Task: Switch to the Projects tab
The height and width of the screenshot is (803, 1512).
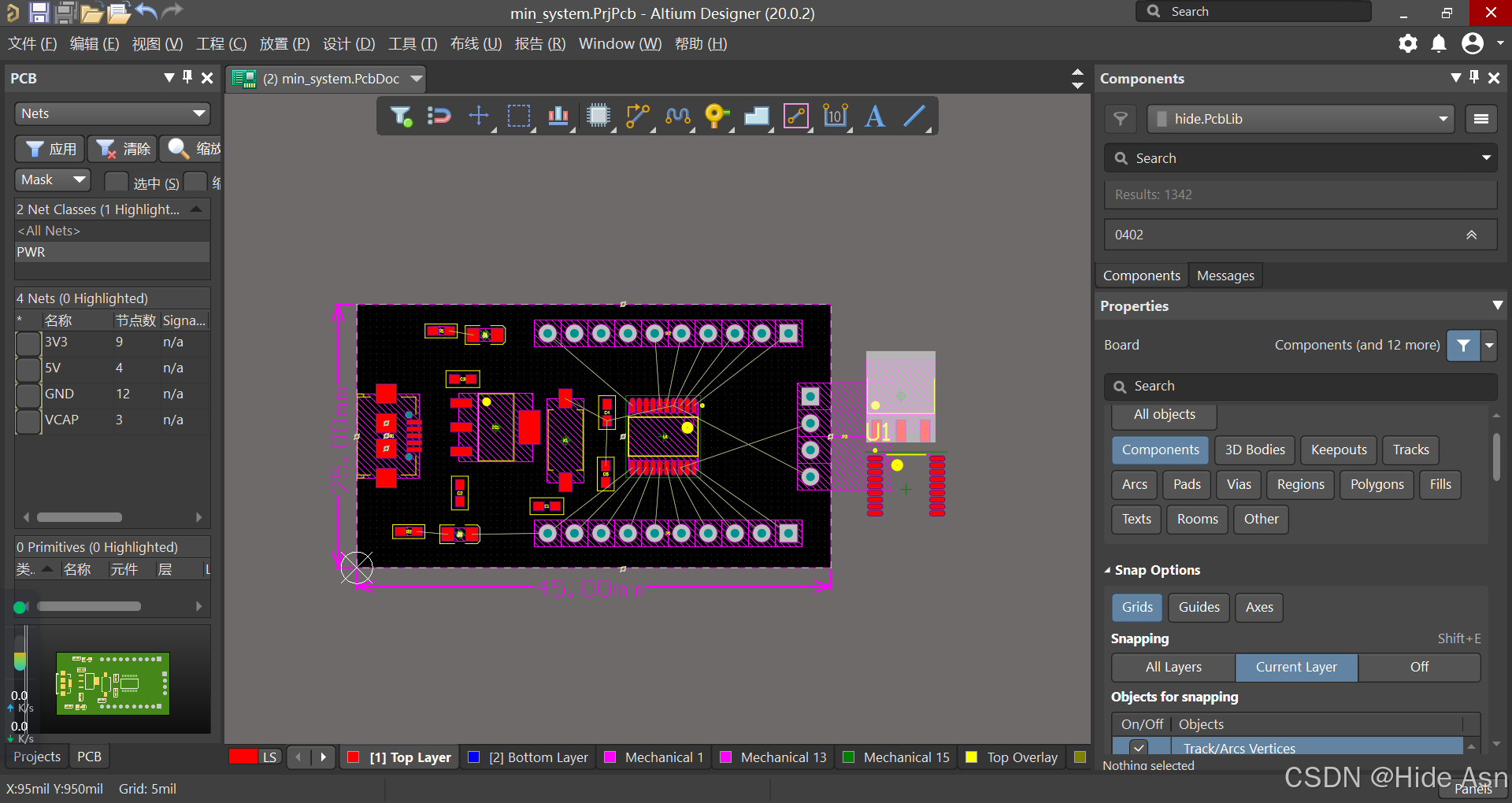Action: (37, 757)
